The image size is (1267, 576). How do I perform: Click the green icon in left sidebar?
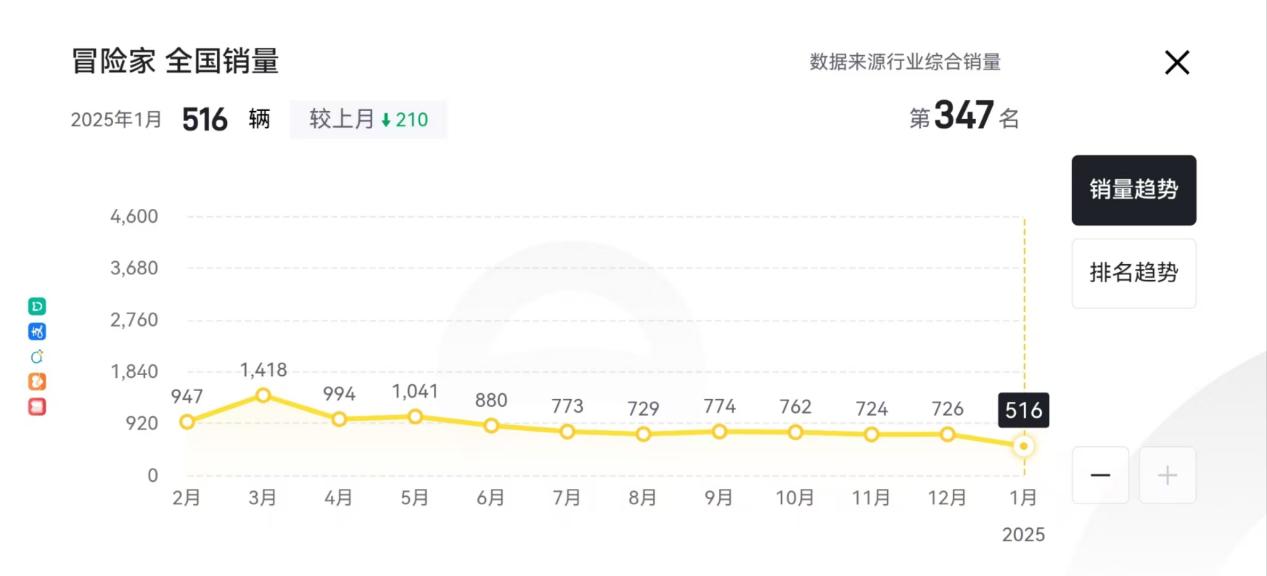37,307
